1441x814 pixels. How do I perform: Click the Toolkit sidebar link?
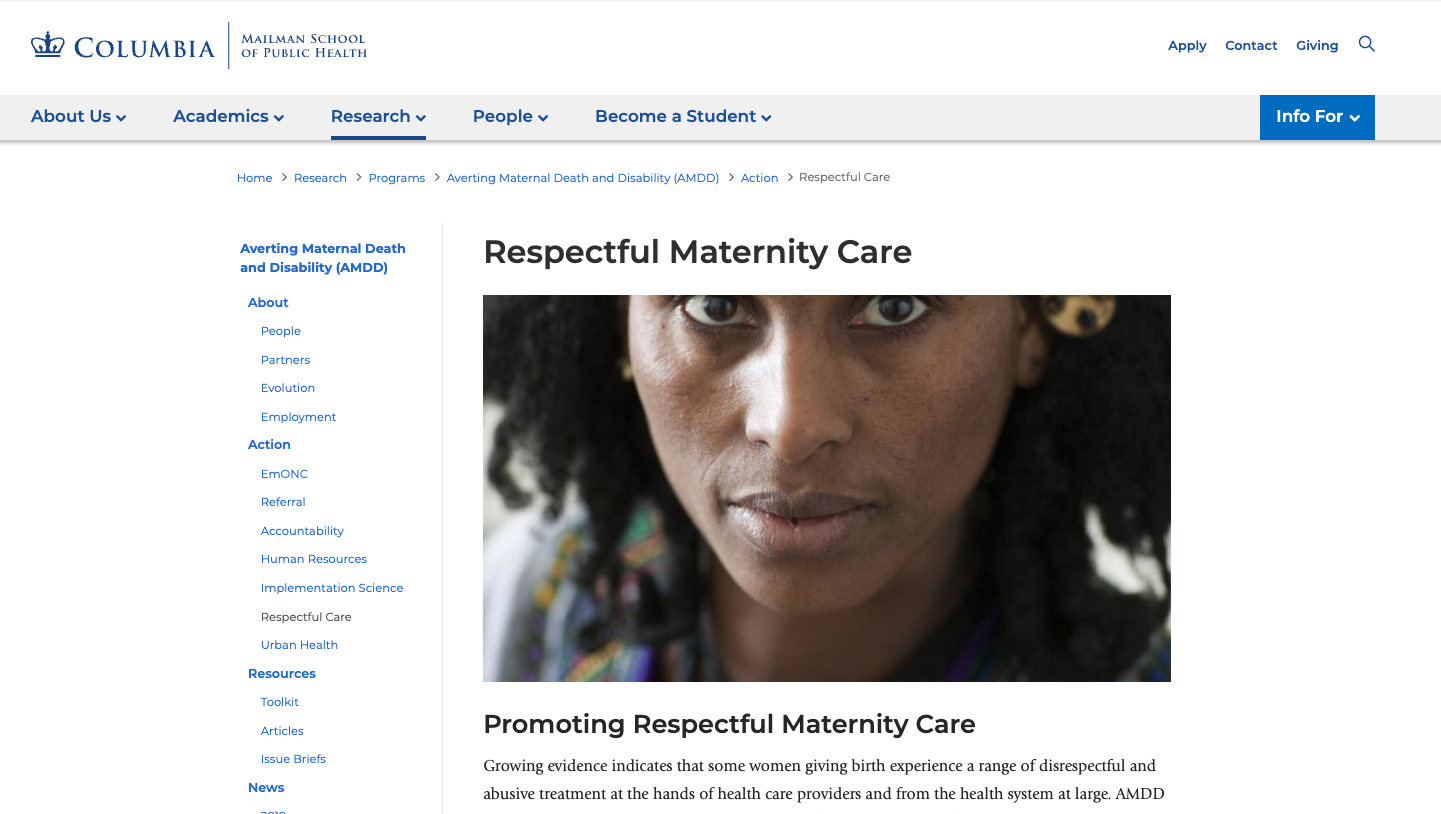point(279,702)
